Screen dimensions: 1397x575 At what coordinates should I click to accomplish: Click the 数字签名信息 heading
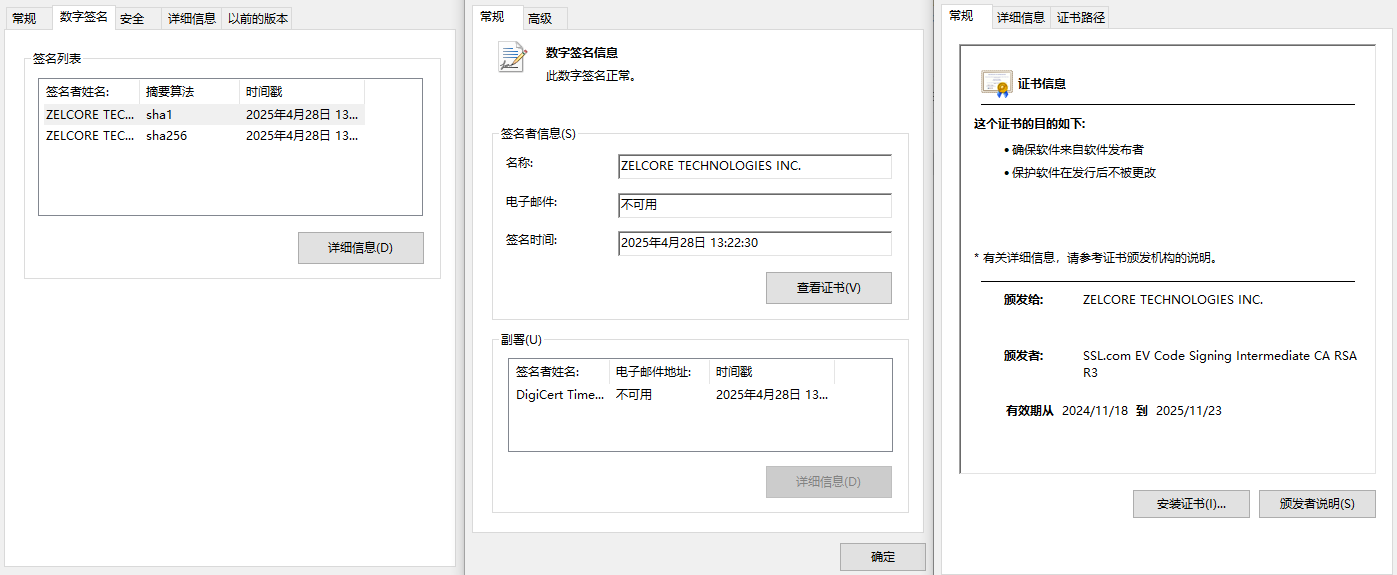pyautogui.click(x=581, y=53)
